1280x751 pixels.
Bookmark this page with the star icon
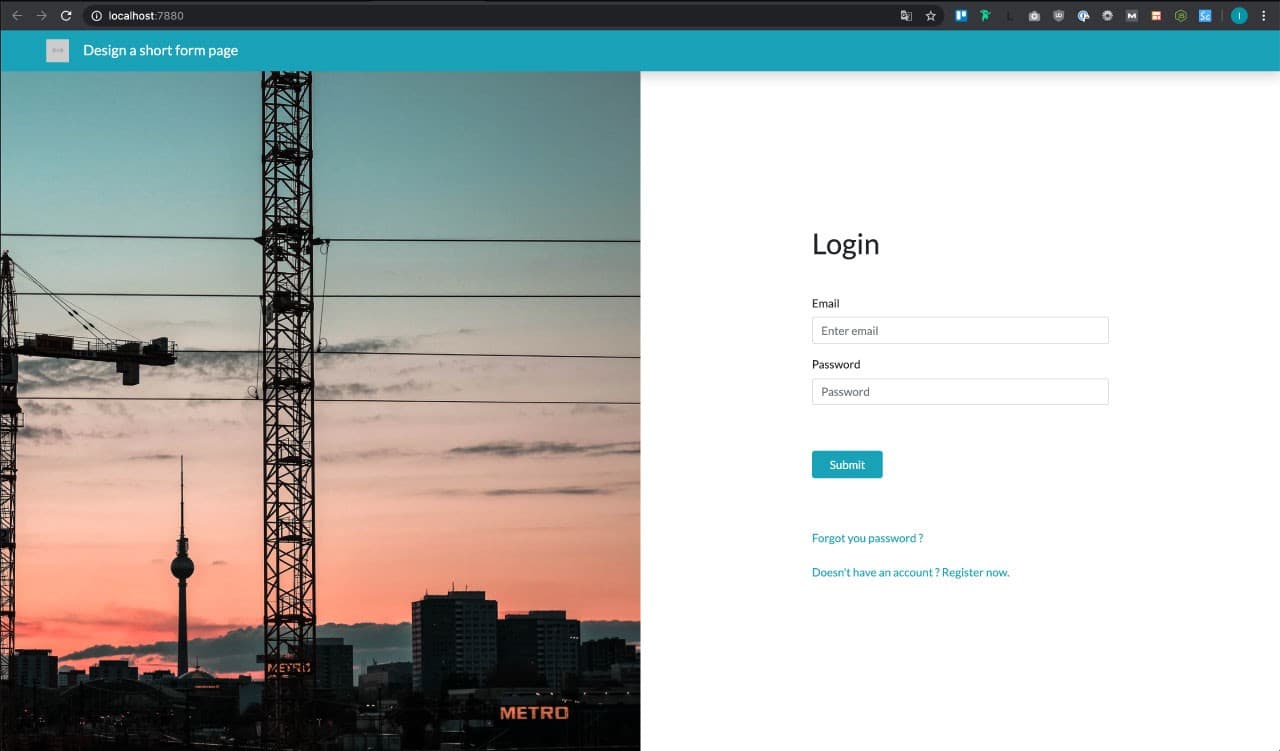pyautogui.click(x=930, y=16)
